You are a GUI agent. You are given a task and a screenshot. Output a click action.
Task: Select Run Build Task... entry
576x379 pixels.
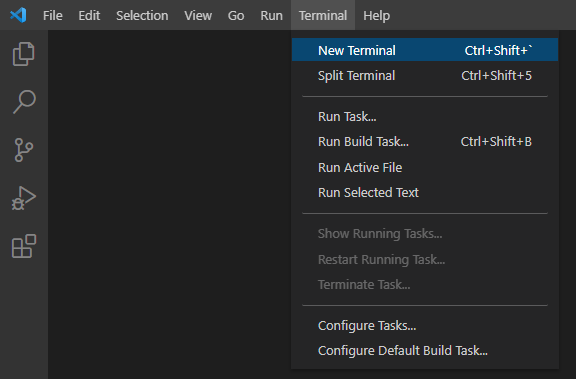(x=425, y=141)
